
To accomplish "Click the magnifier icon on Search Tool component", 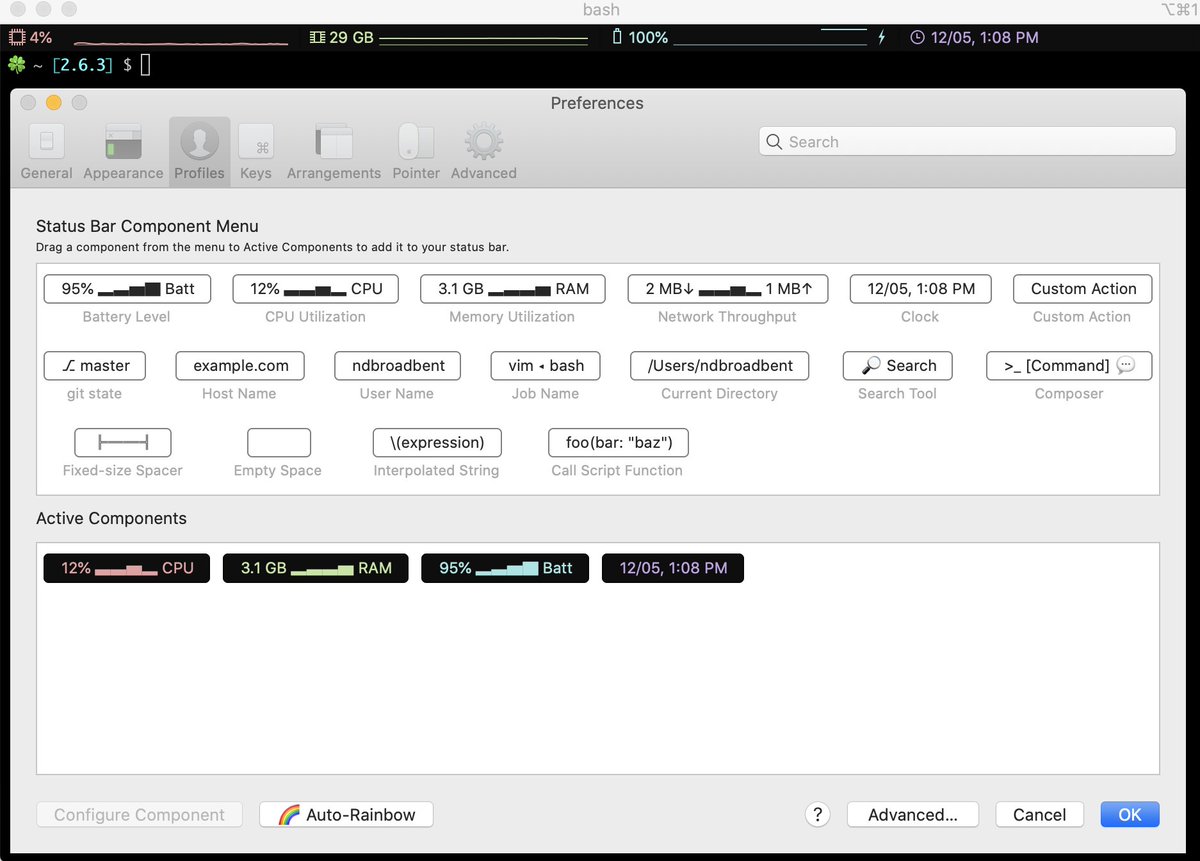I will pos(869,365).
